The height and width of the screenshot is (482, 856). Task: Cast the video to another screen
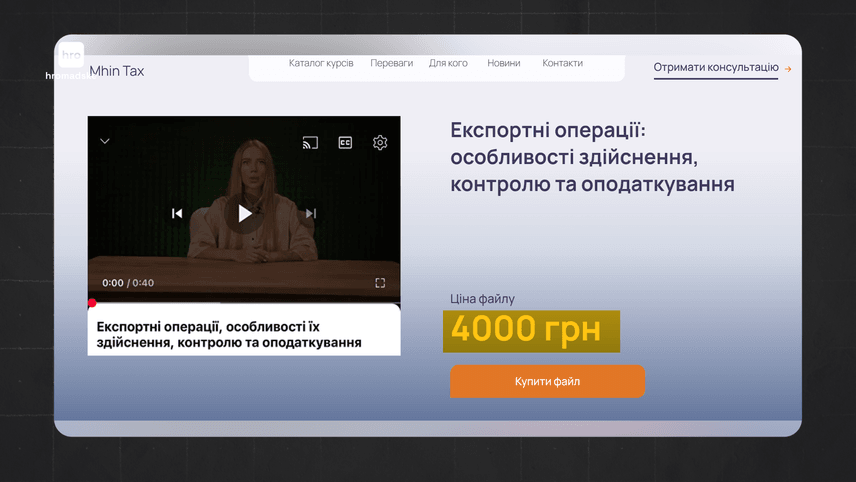(310, 143)
